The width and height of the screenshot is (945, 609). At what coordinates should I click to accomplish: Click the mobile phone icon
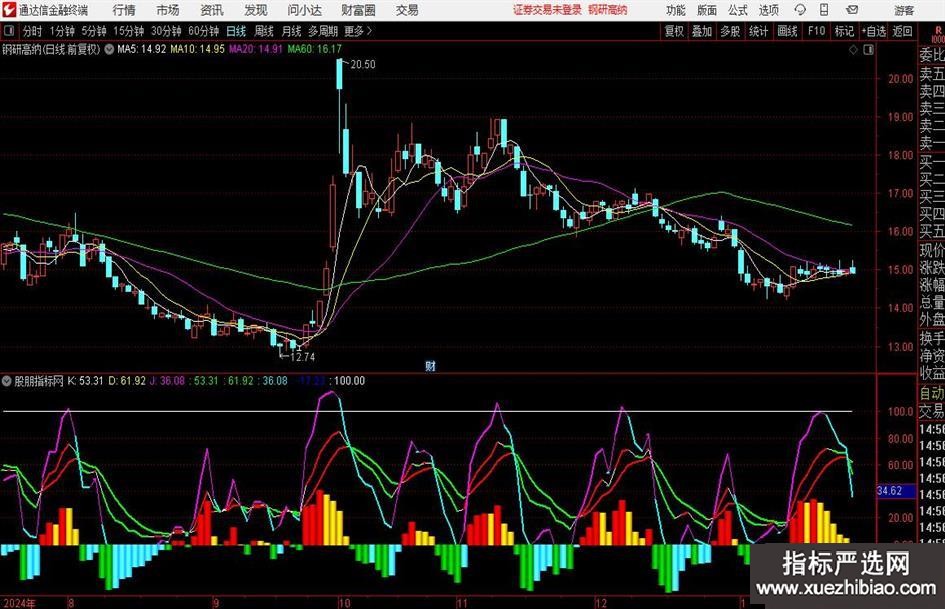(824, 10)
